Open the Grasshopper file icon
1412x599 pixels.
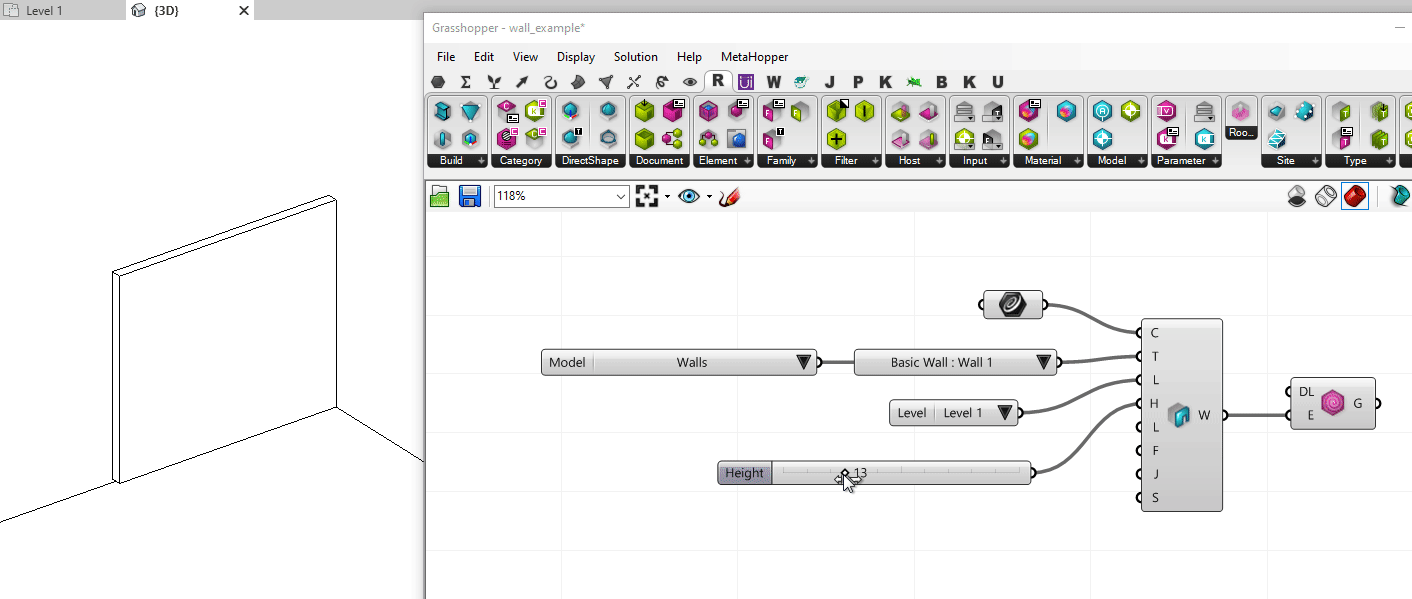440,197
